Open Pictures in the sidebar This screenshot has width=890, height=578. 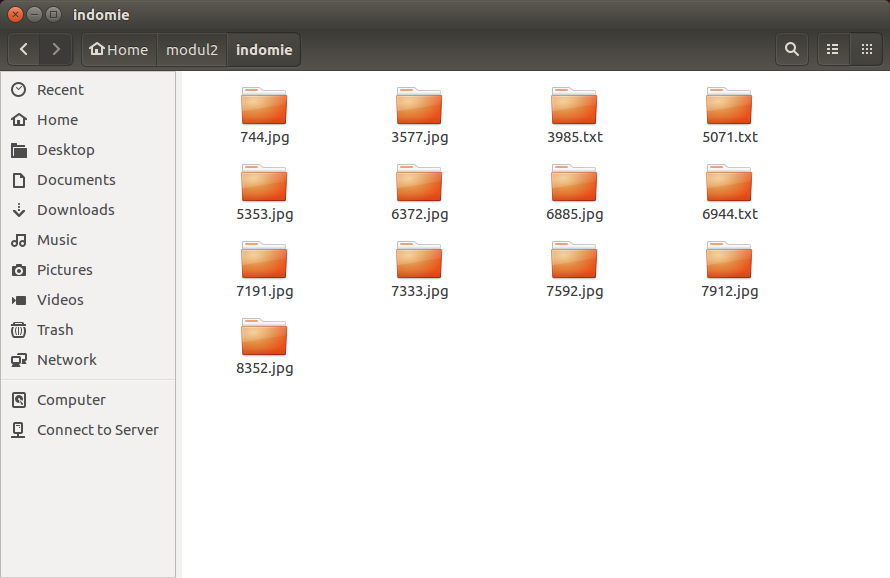coord(88,270)
